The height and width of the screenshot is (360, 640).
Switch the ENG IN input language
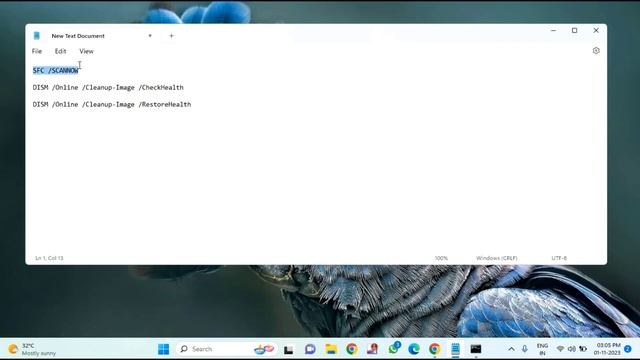542,349
